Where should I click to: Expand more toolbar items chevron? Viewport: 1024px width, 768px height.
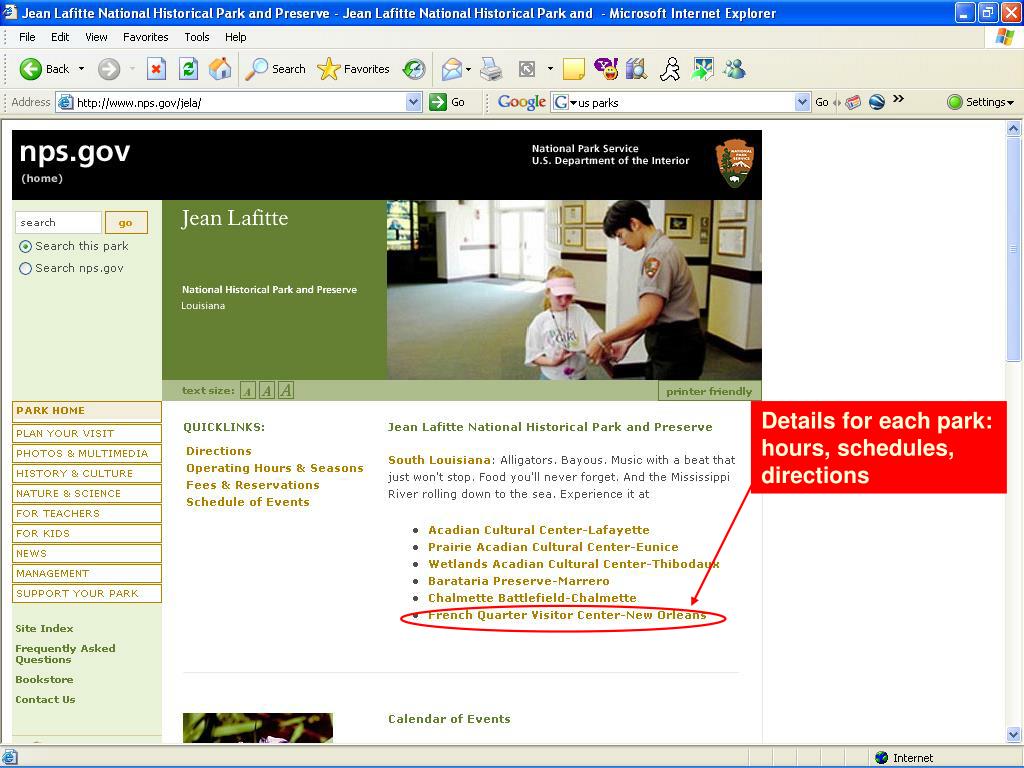(x=899, y=99)
